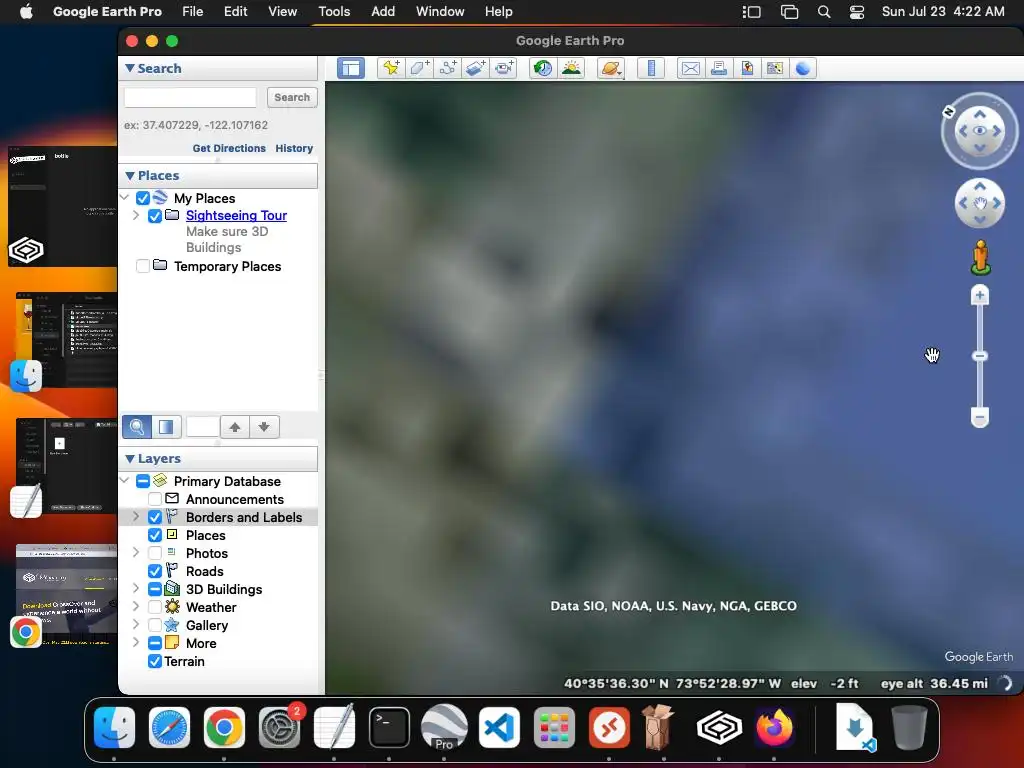This screenshot has height=768, width=1024.
Task: Click the Places panel search magnifier button
Action: pos(137,427)
